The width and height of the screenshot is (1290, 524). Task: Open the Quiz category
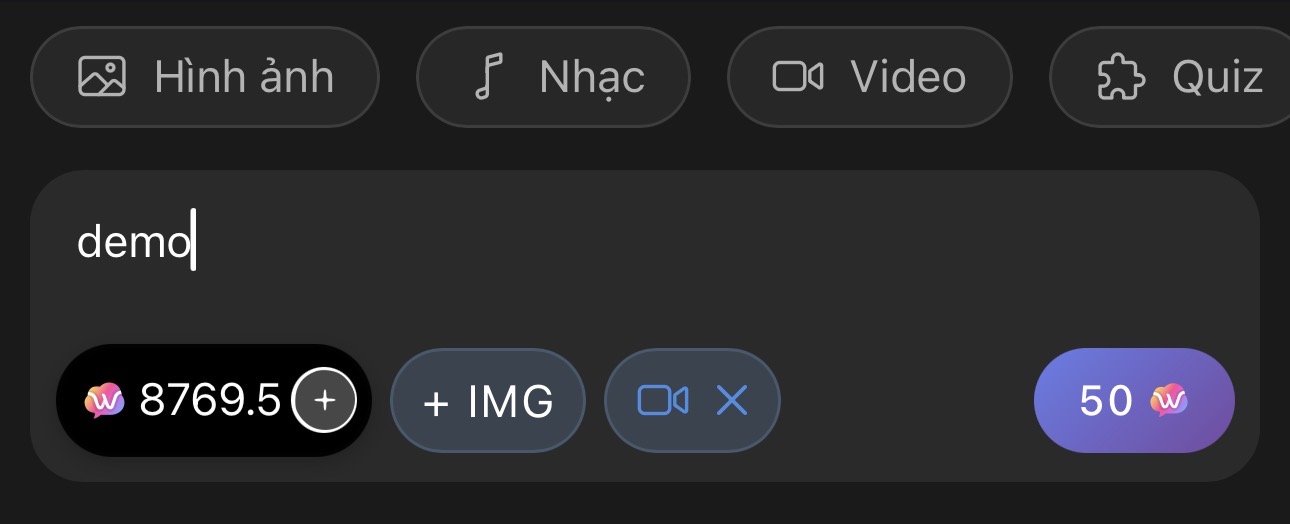(1217, 77)
